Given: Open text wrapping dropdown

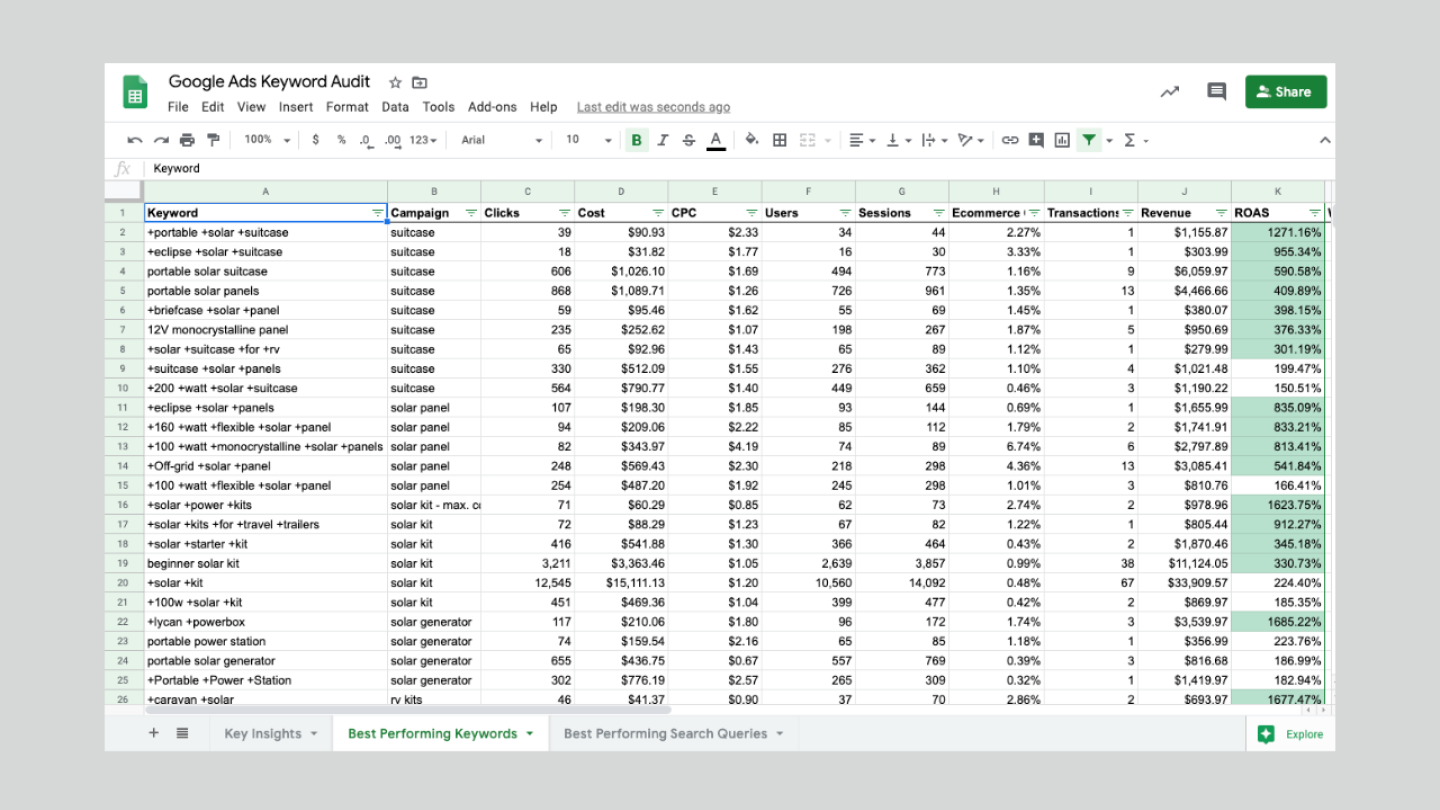Looking at the screenshot, I should coord(934,140).
